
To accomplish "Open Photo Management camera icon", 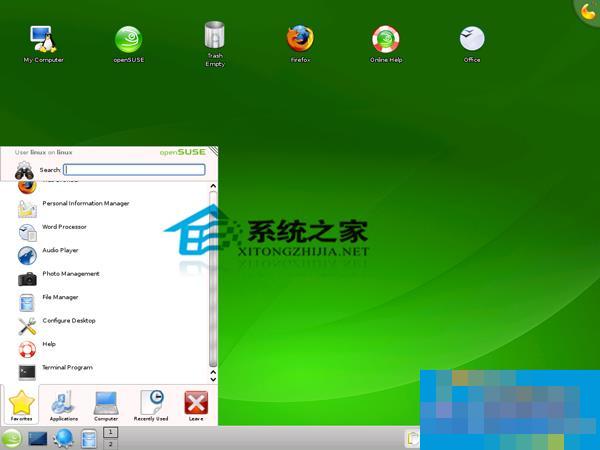I will (x=27, y=279).
